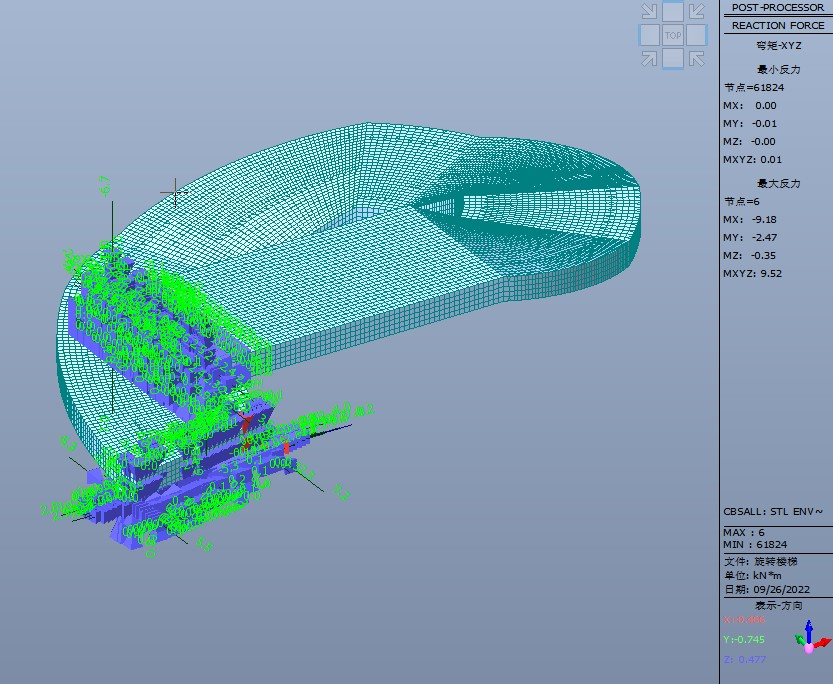The width and height of the screenshot is (833, 684).
Task: Click the POST-PROCESSOR legend title
Action: [x=778, y=7]
